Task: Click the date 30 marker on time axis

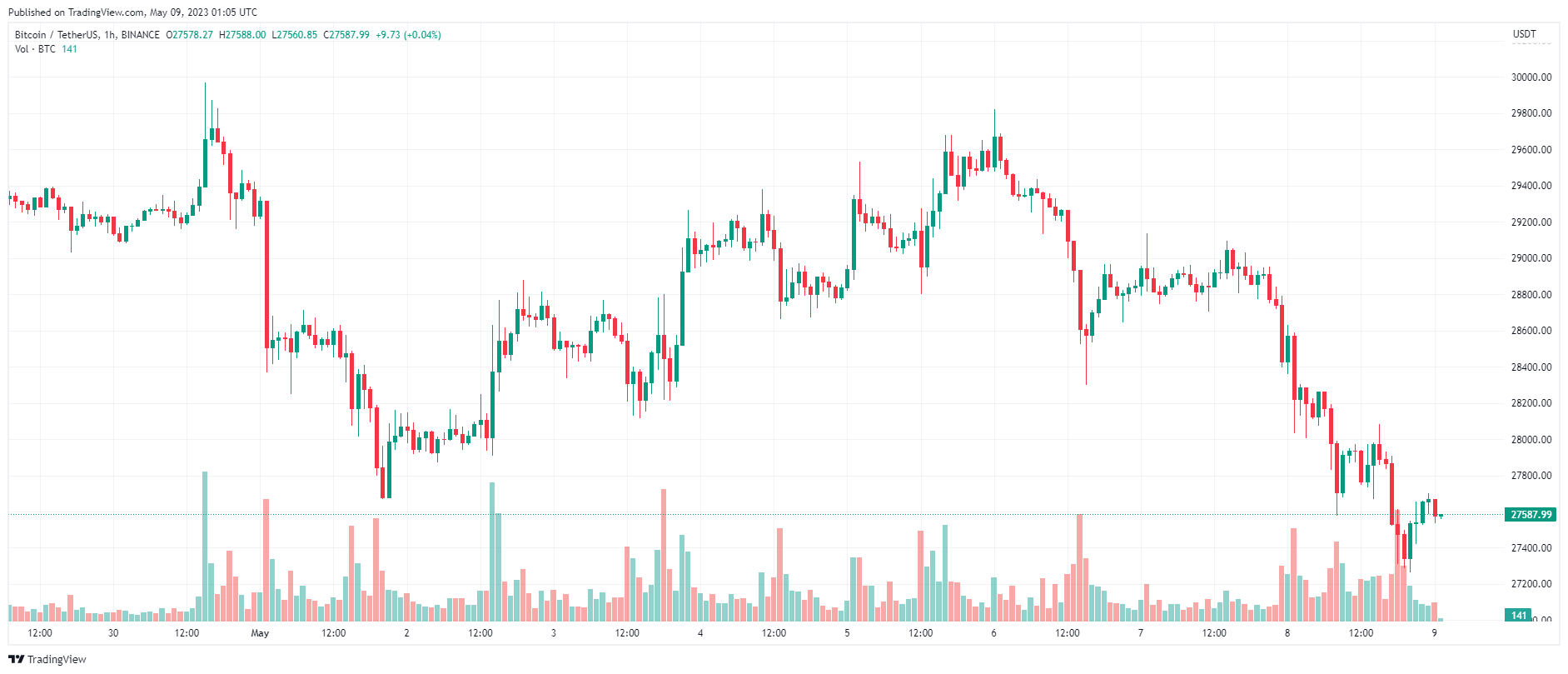Action: (113, 633)
